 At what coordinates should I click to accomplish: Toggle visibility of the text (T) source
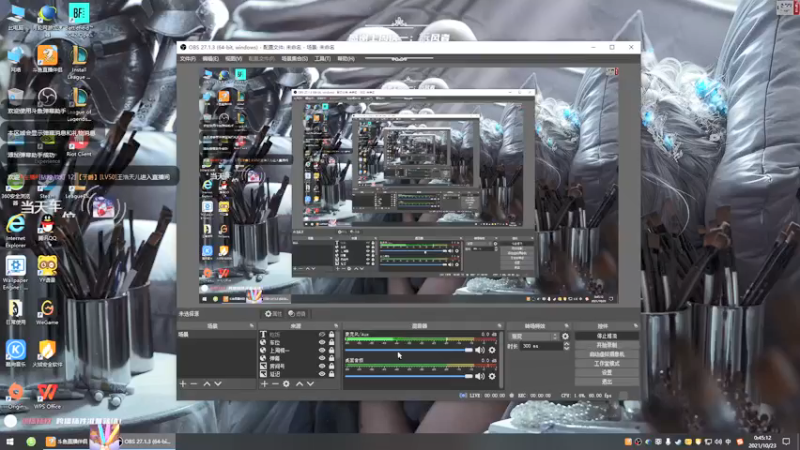(x=322, y=335)
